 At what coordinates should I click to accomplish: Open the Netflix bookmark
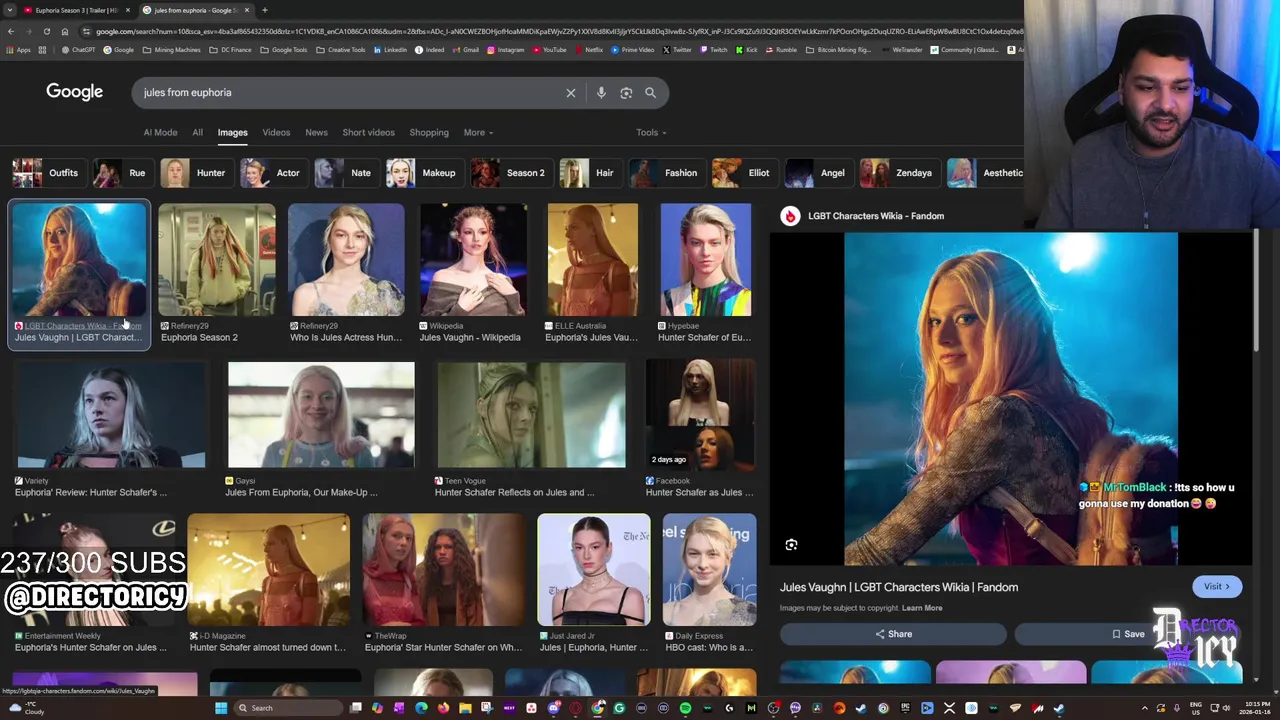(588, 50)
